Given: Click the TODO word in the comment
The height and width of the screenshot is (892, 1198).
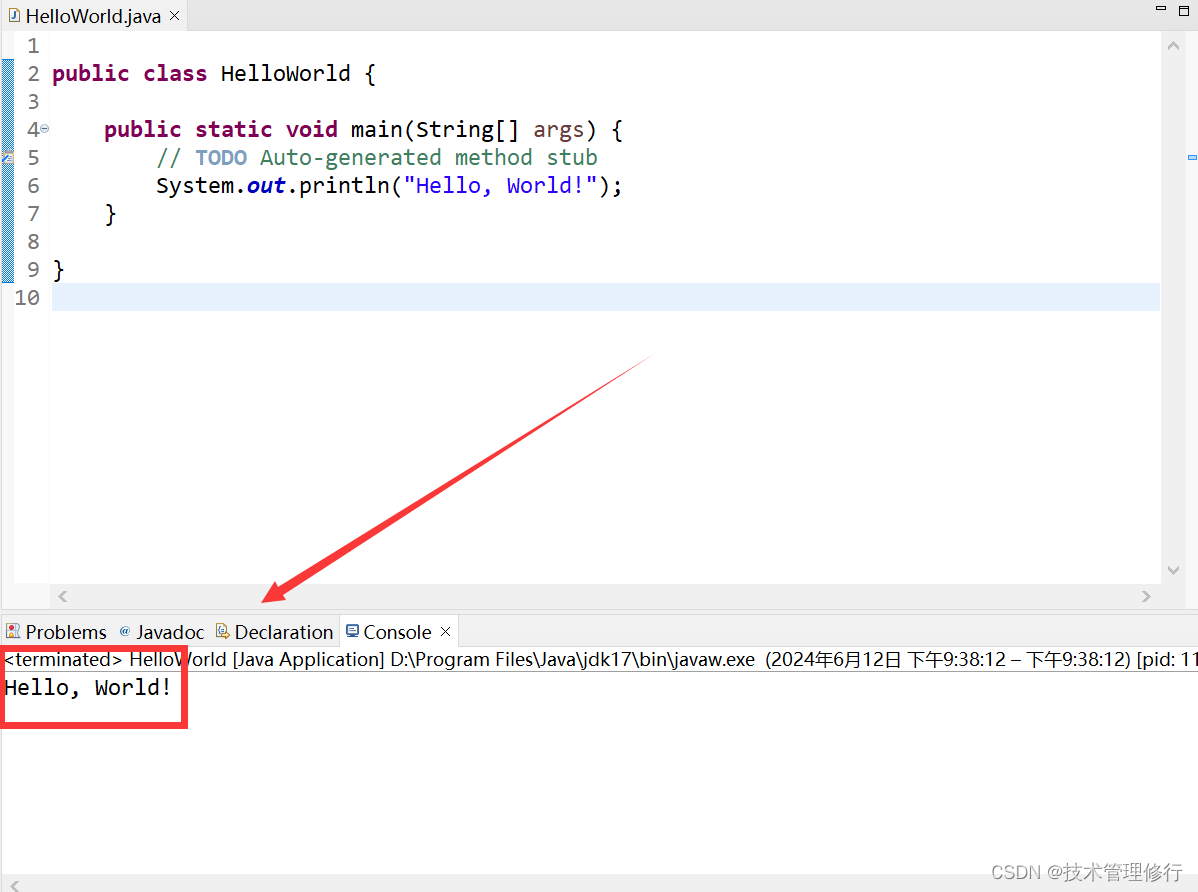Looking at the screenshot, I should (x=221, y=157).
